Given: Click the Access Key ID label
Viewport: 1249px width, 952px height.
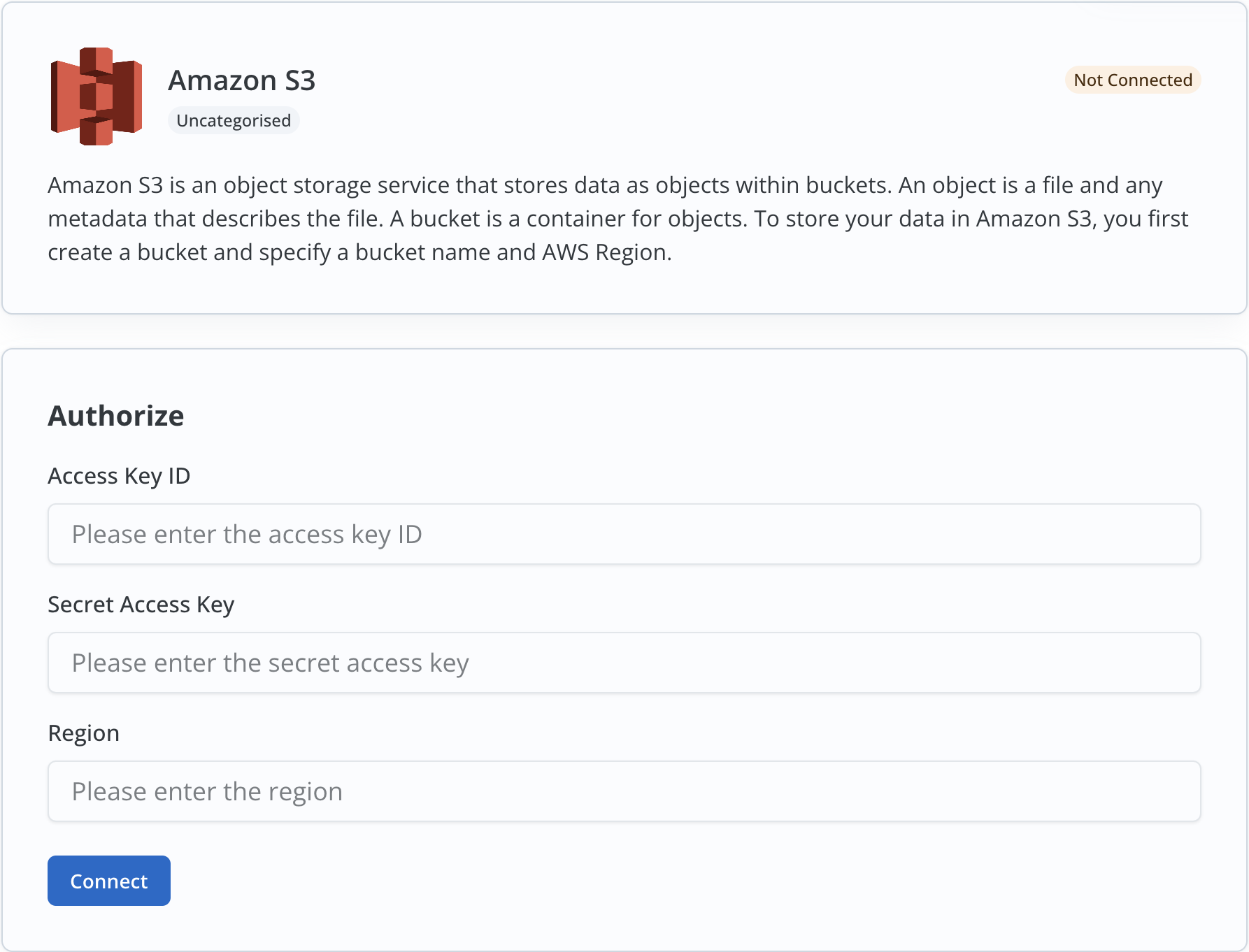Looking at the screenshot, I should coord(119,476).
